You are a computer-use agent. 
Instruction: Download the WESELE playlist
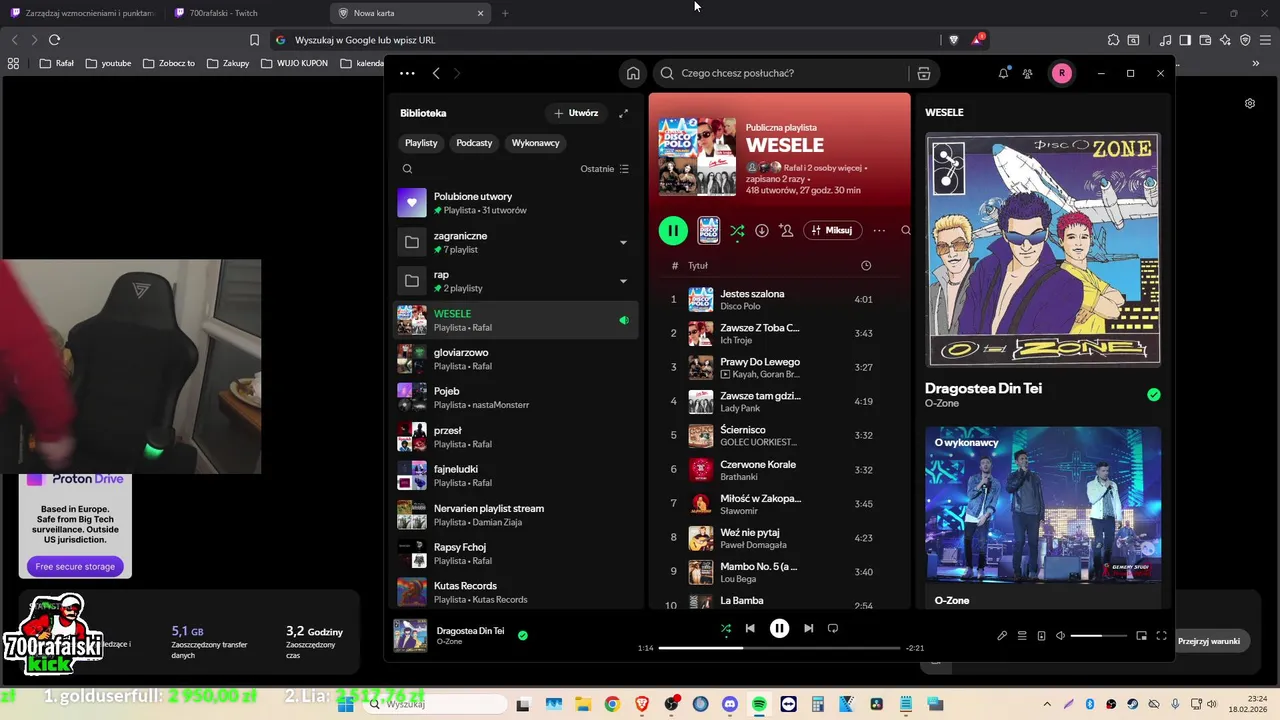pyautogui.click(x=762, y=230)
